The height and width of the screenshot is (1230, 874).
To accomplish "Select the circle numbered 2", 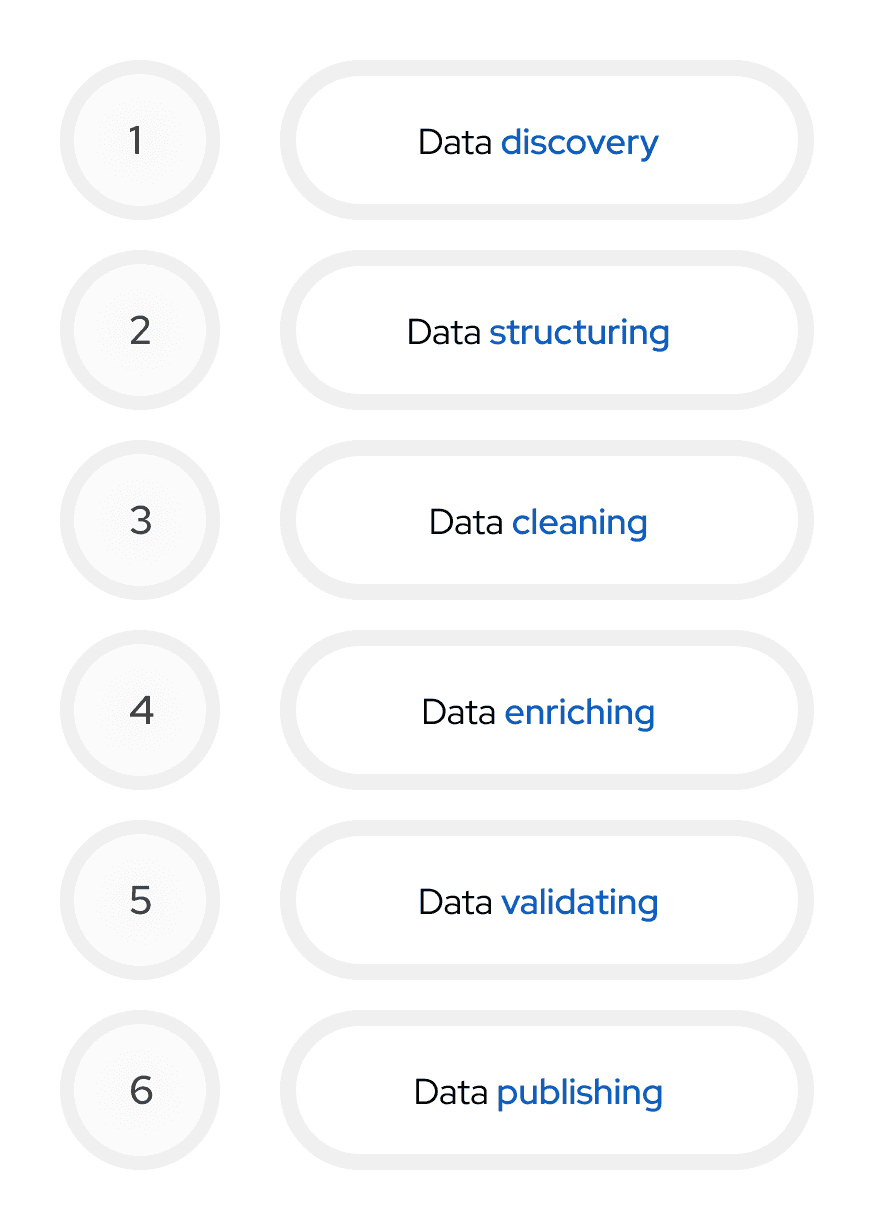I will point(140,330).
